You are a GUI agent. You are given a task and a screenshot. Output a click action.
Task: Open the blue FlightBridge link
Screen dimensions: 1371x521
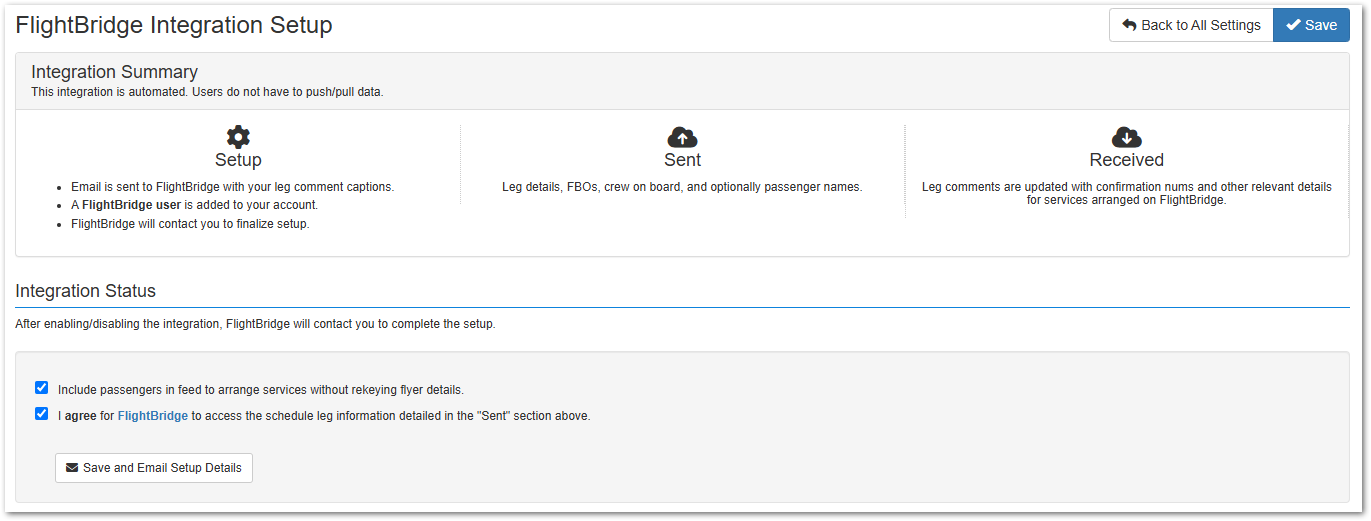153,416
